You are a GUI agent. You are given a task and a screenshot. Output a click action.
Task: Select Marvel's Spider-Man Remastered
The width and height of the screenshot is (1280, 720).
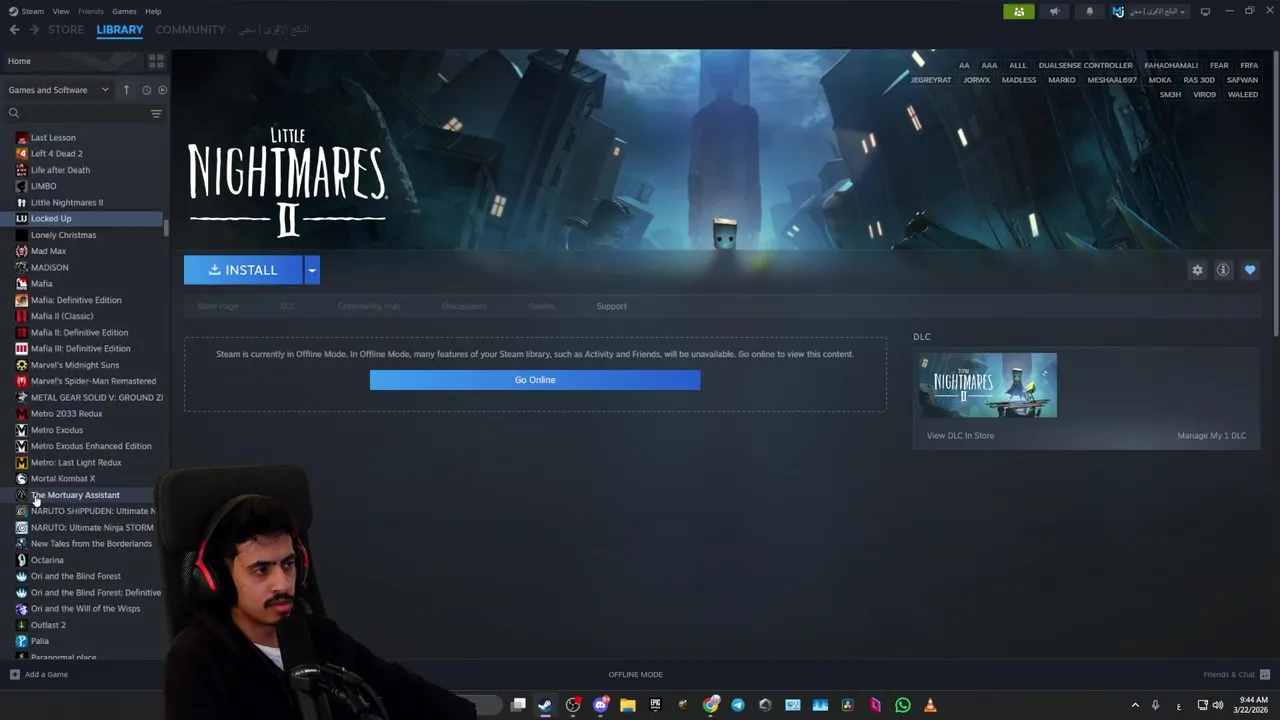(93, 381)
